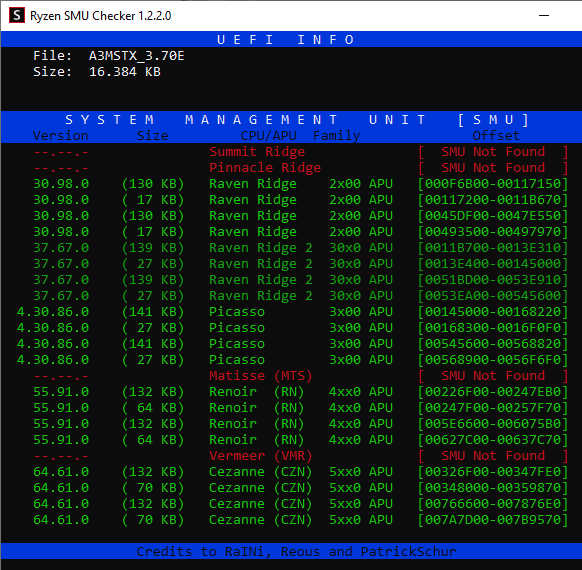
Task: Click the window title Ryzen SMU Checker 1.2.2.0
Action: click(101, 16)
